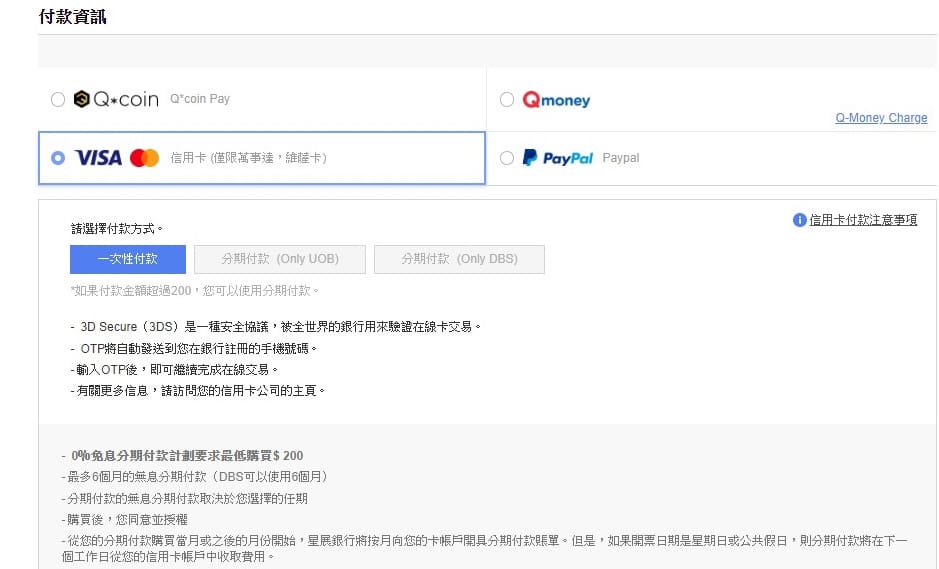Click the blue info icon
939x569 pixels.
tap(799, 220)
